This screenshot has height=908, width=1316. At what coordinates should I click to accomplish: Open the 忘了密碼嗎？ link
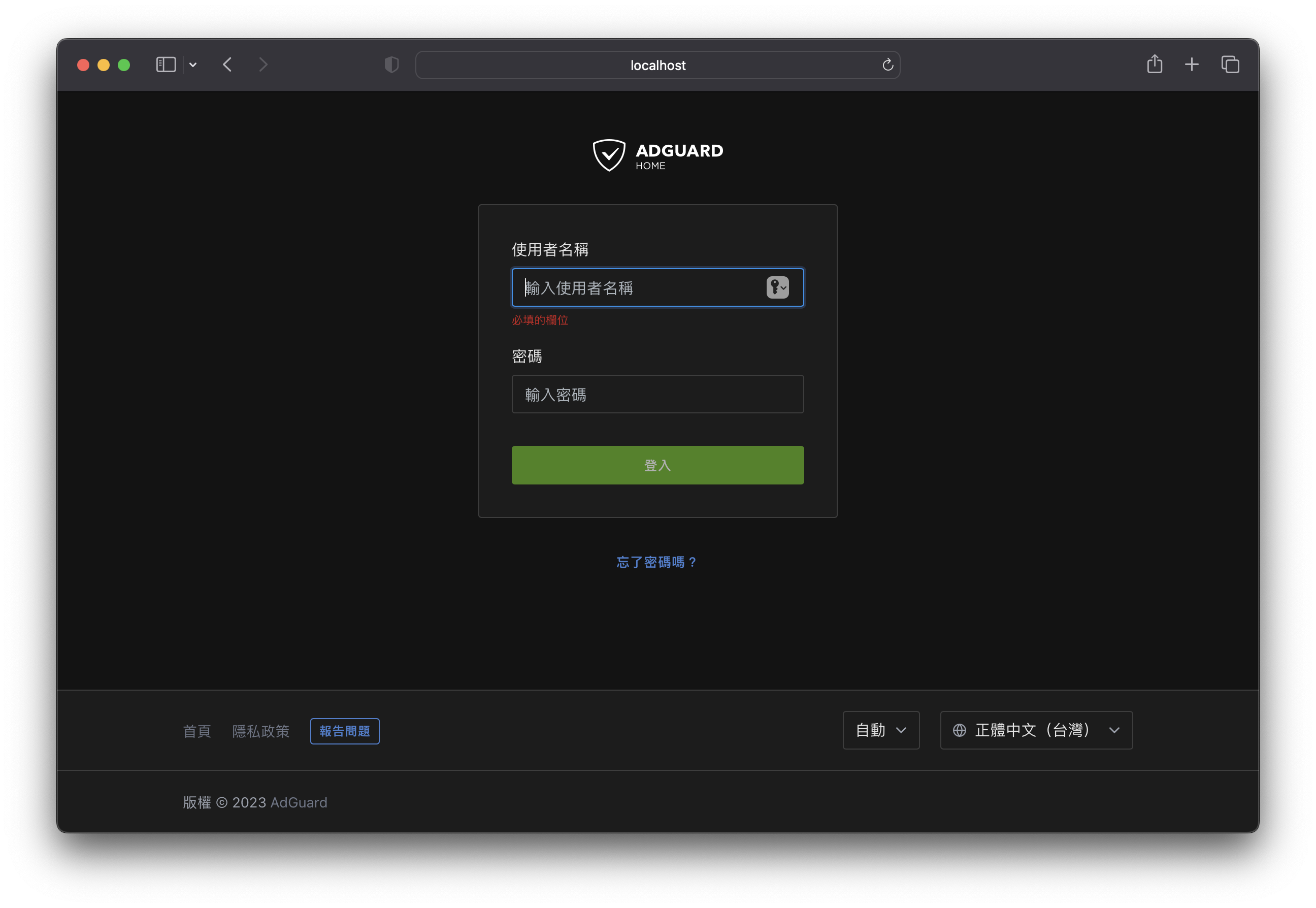[x=657, y=562]
